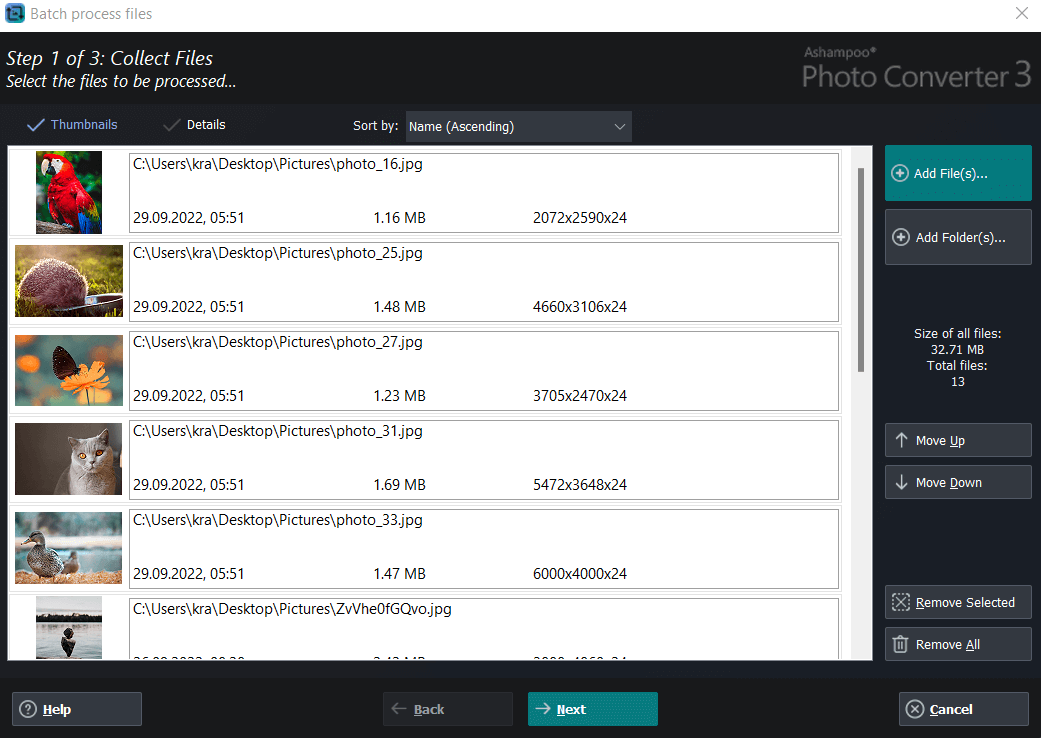The width and height of the screenshot is (1041, 738).
Task: Click the Photo Converter logo in the title bar
Action: (x=916, y=68)
